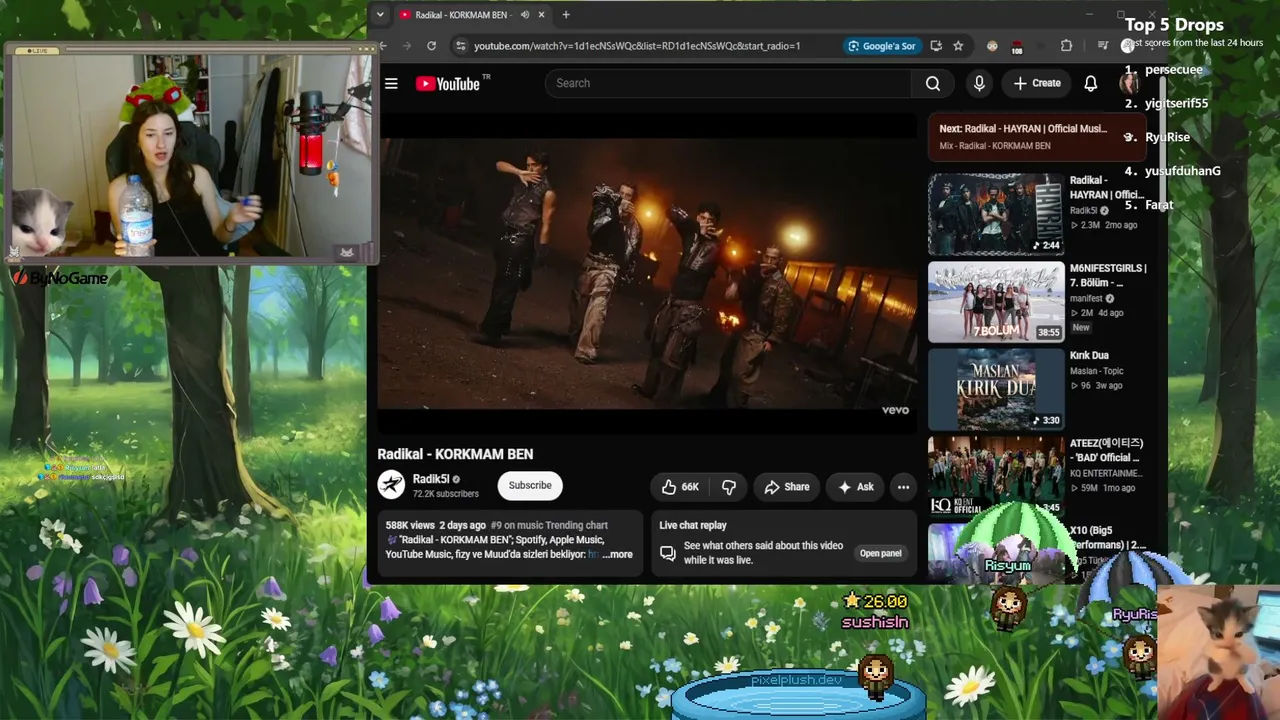This screenshot has height=720, width=1280.
Task: Open Kırık Dua video thumbnail
Action: point(996,389)
